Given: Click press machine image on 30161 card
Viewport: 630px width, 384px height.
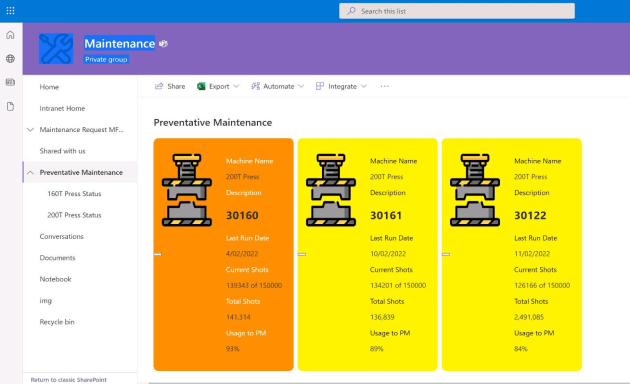Looking at the screenshot, I should pos(331,190).
